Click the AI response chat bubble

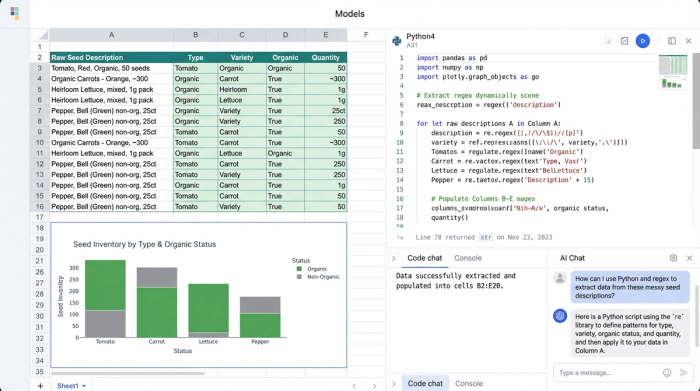[630, 333]
